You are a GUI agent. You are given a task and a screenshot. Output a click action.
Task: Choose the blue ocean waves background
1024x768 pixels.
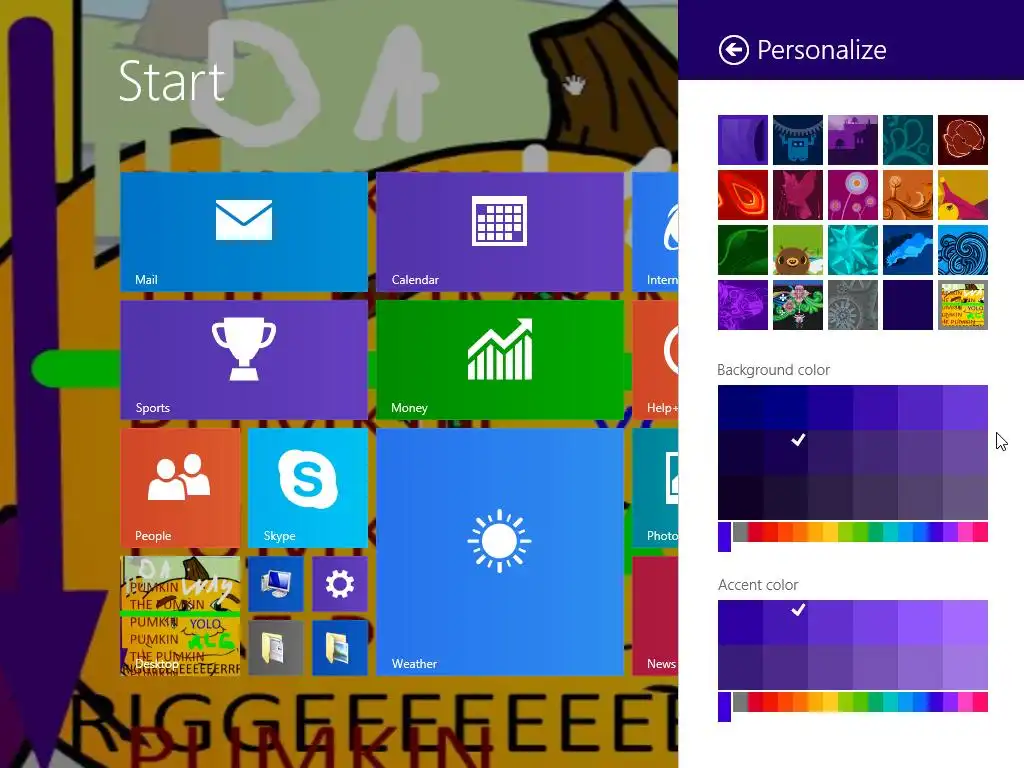(963, 250)
